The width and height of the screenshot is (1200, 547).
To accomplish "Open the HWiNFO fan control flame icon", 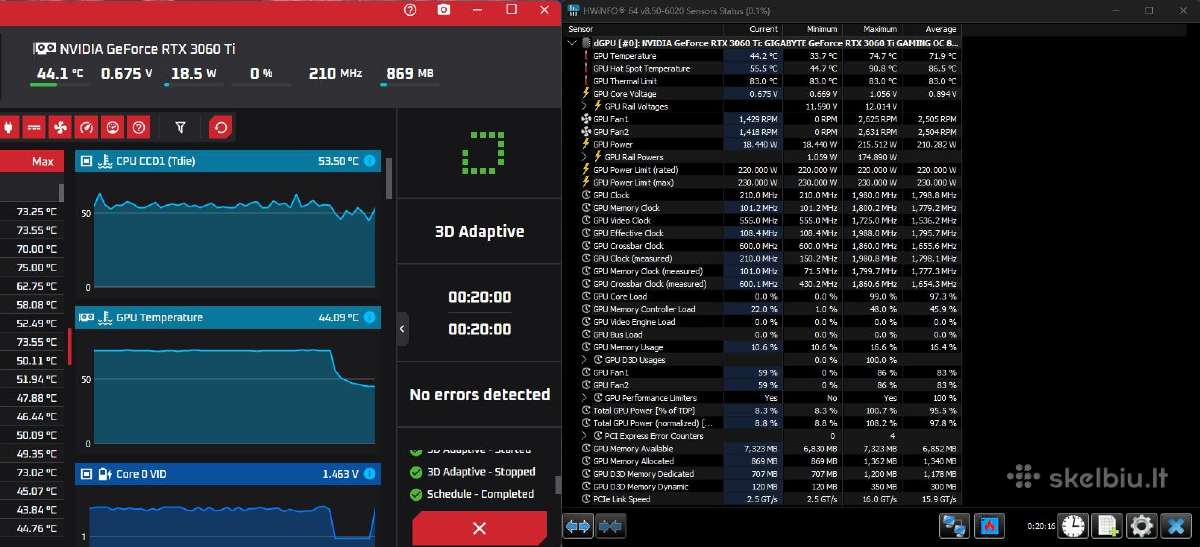I will (x=989, y=525).
